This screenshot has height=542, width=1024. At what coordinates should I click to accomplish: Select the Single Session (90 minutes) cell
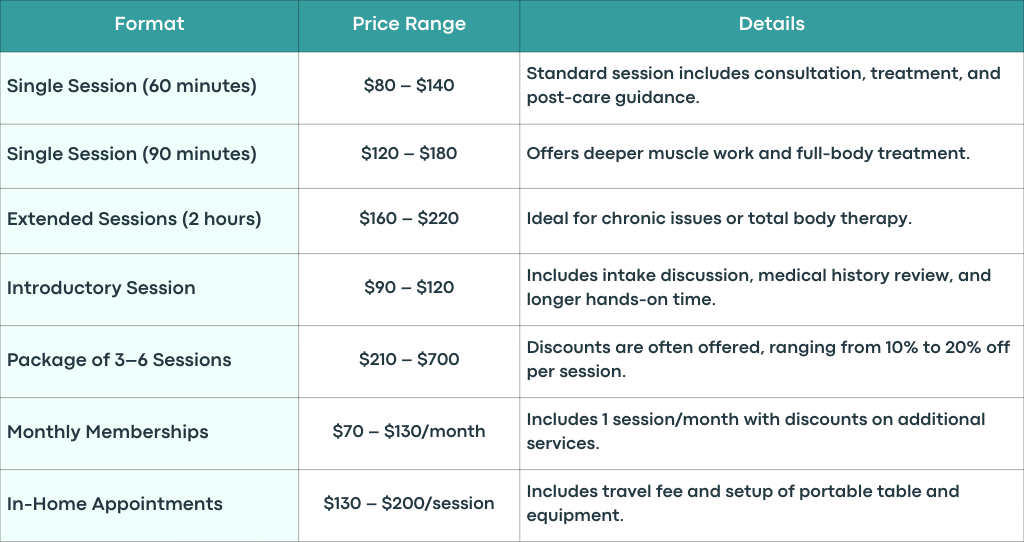(x=149, y=156)
